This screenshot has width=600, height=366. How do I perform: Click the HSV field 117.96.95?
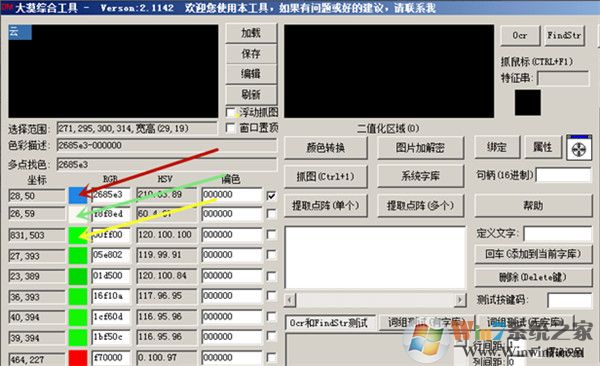(x=166, y=296)
